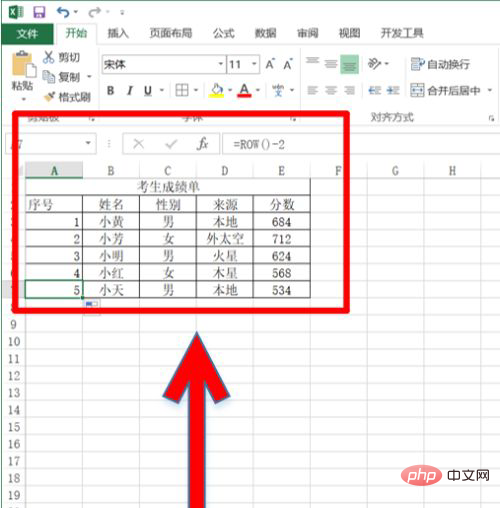500x508 pixels.
Task: Open the Name Box dropdown arrow
Action: coord(88,143)
